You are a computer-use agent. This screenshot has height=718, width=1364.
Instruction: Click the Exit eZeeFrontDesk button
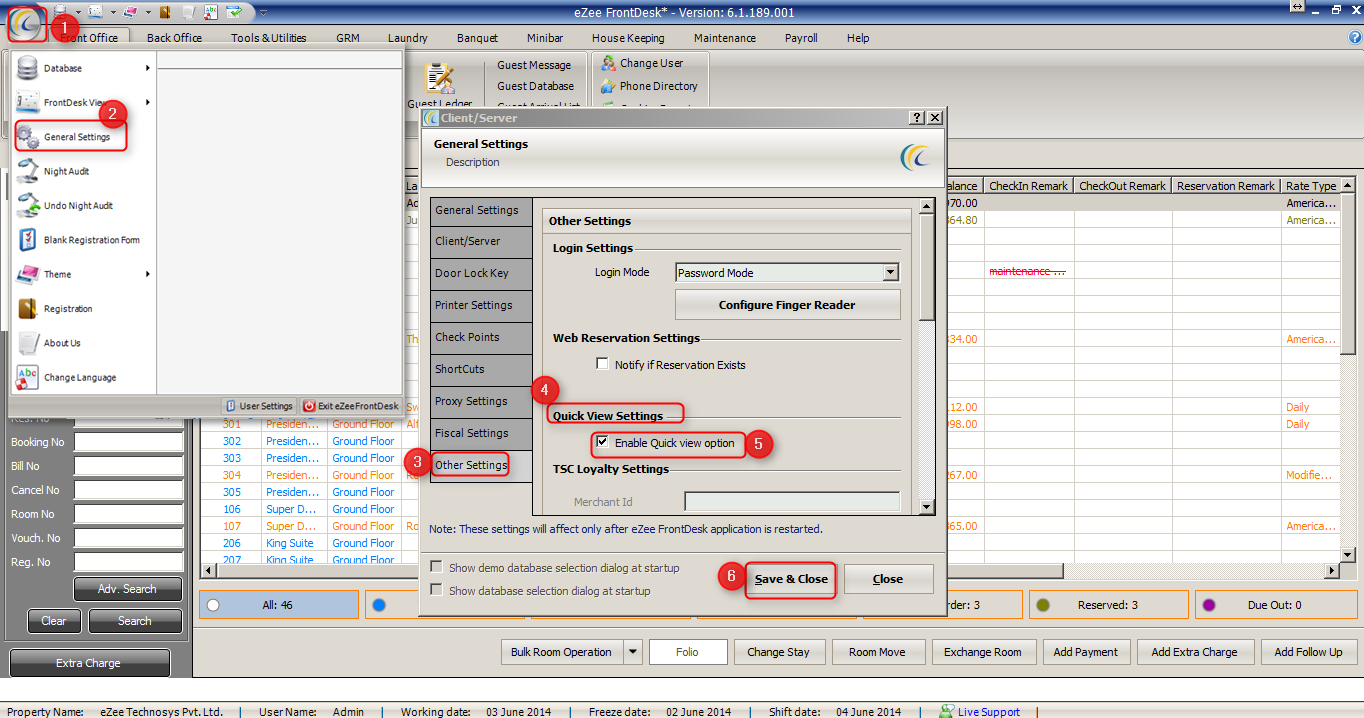(x=351, y=406)
